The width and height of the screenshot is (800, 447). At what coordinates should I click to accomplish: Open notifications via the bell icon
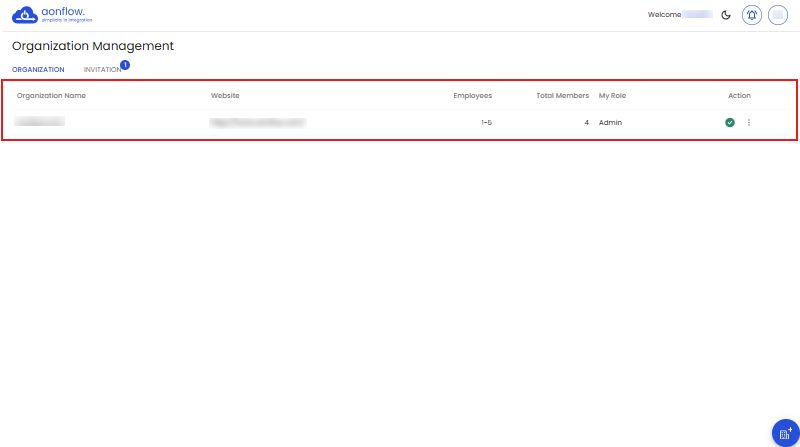752,15
